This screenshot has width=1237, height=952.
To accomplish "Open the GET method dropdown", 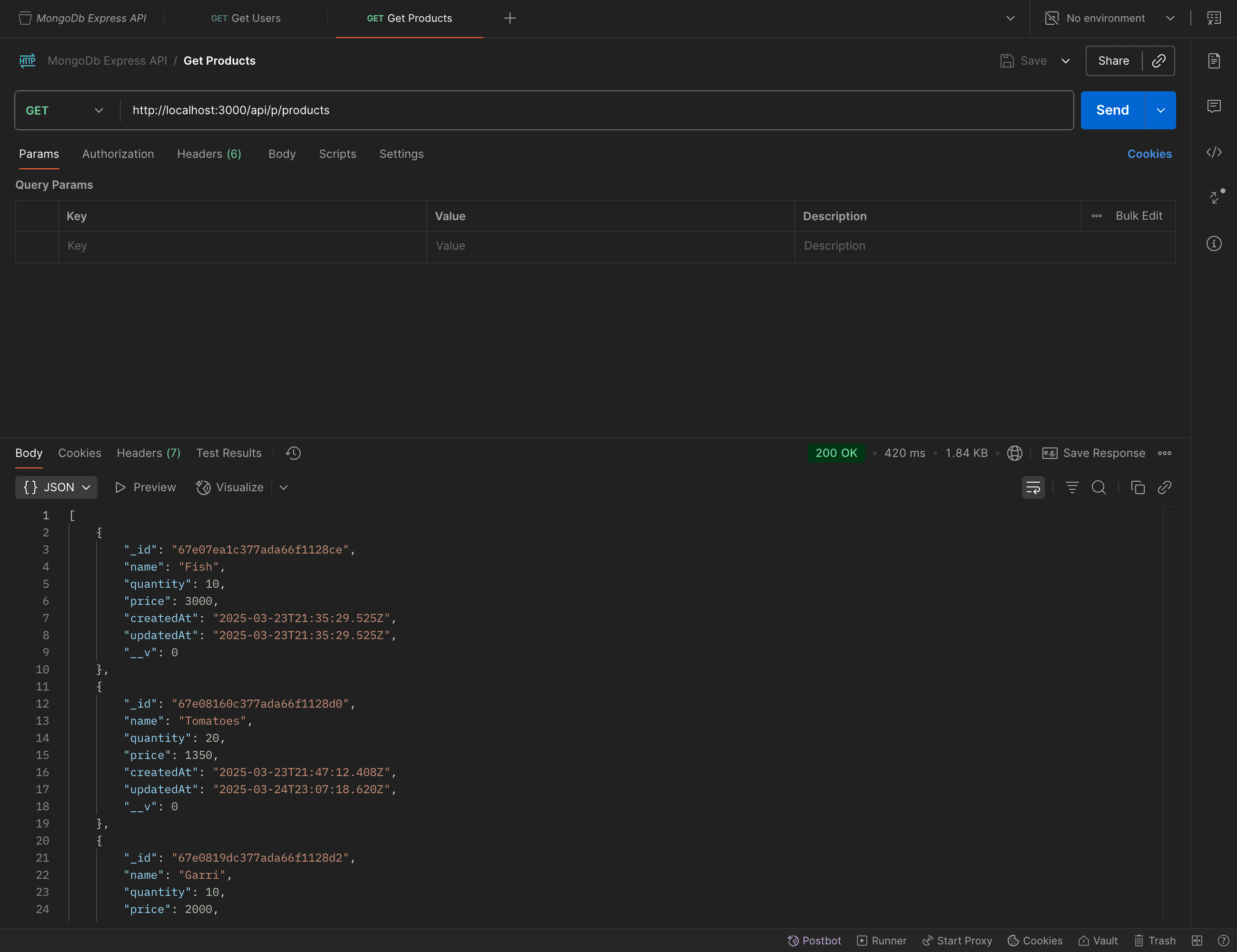I will 65,110.
